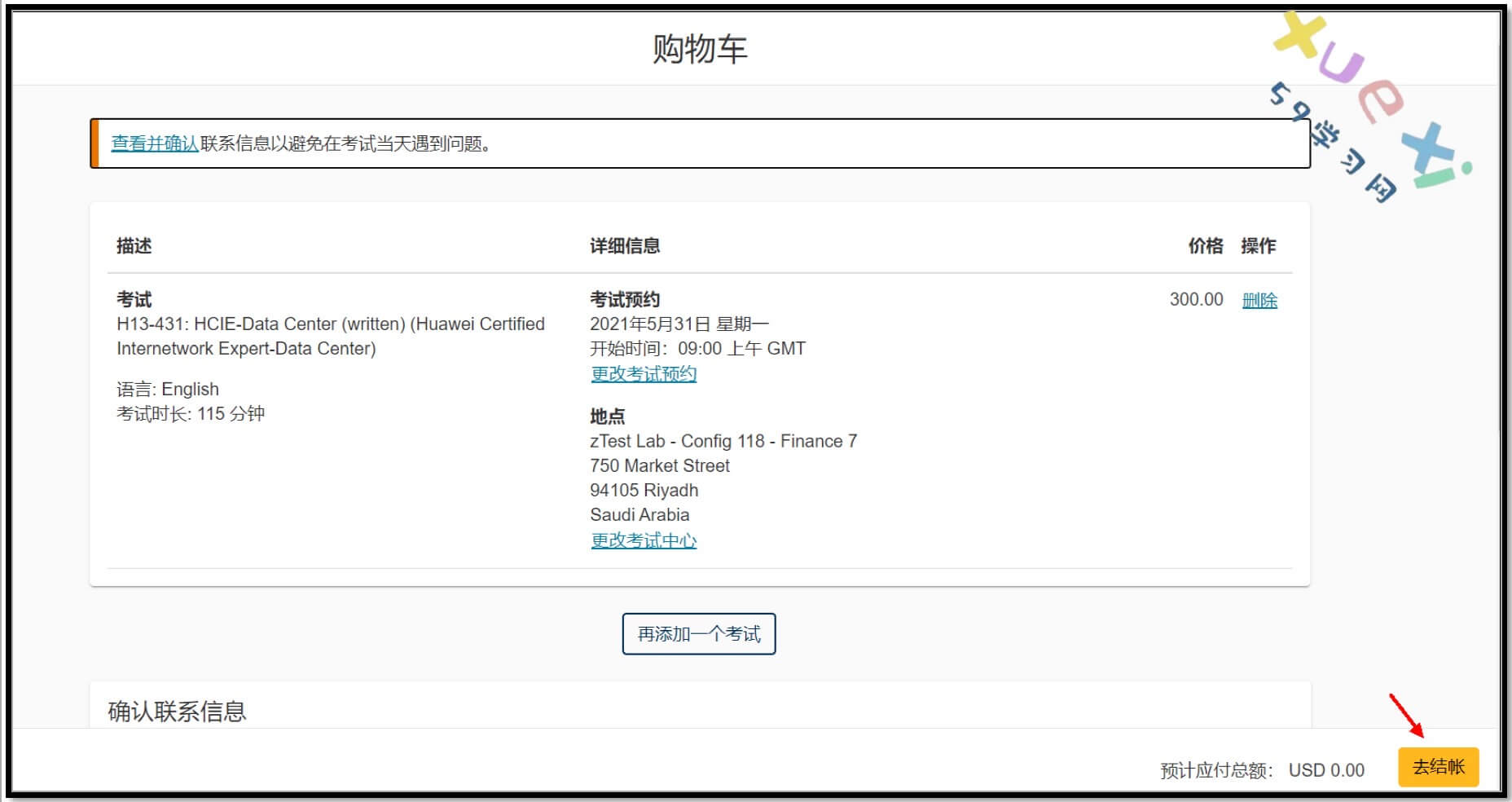Click the 描述 column header
1512x802 pixels.
point(134,245)
